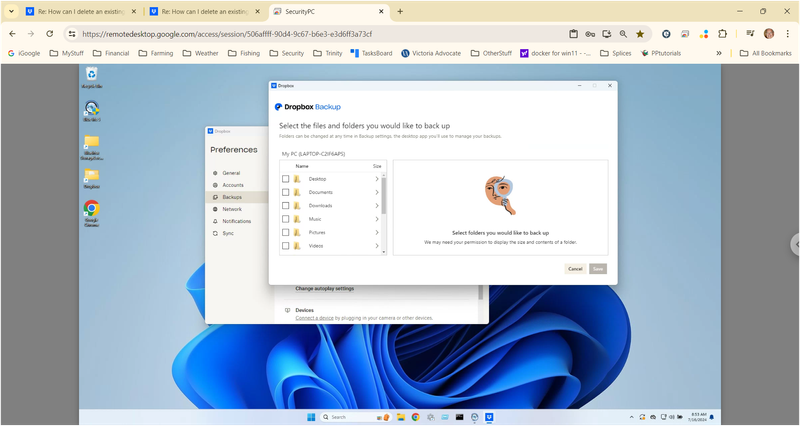Click the Windows Start button
Viewport: 800px width, 426px height.
[x=311, y=417]
